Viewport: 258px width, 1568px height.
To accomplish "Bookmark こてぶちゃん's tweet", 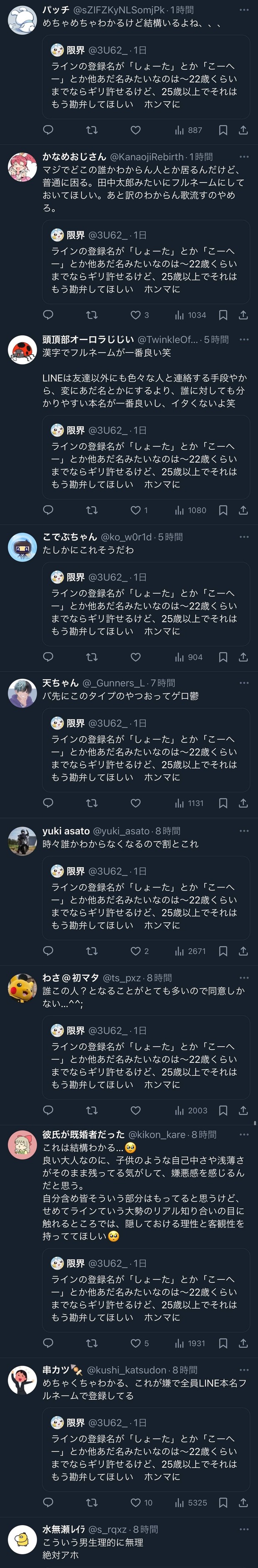I will (223, 657).
